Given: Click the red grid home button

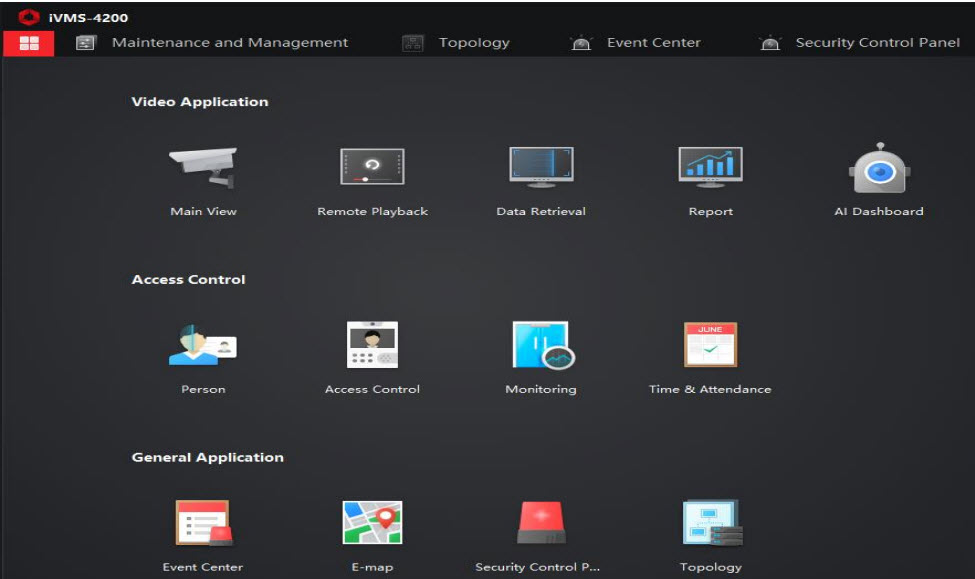Looking at the screenshot, I should tap(29, 43).
